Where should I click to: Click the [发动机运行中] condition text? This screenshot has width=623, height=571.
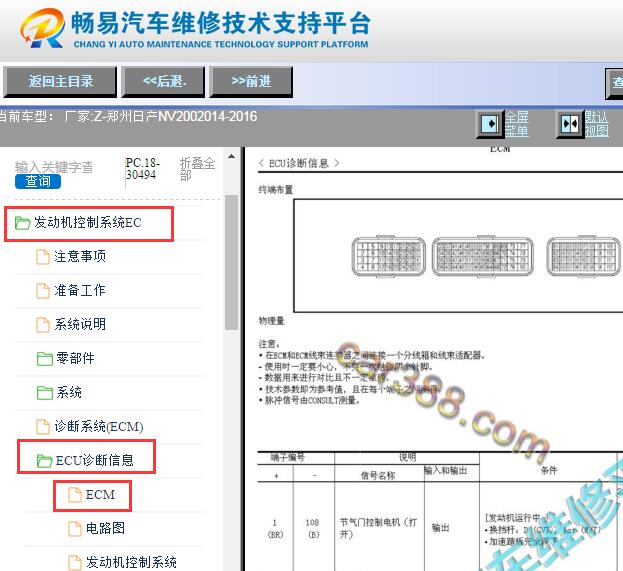tap(517, 518)
